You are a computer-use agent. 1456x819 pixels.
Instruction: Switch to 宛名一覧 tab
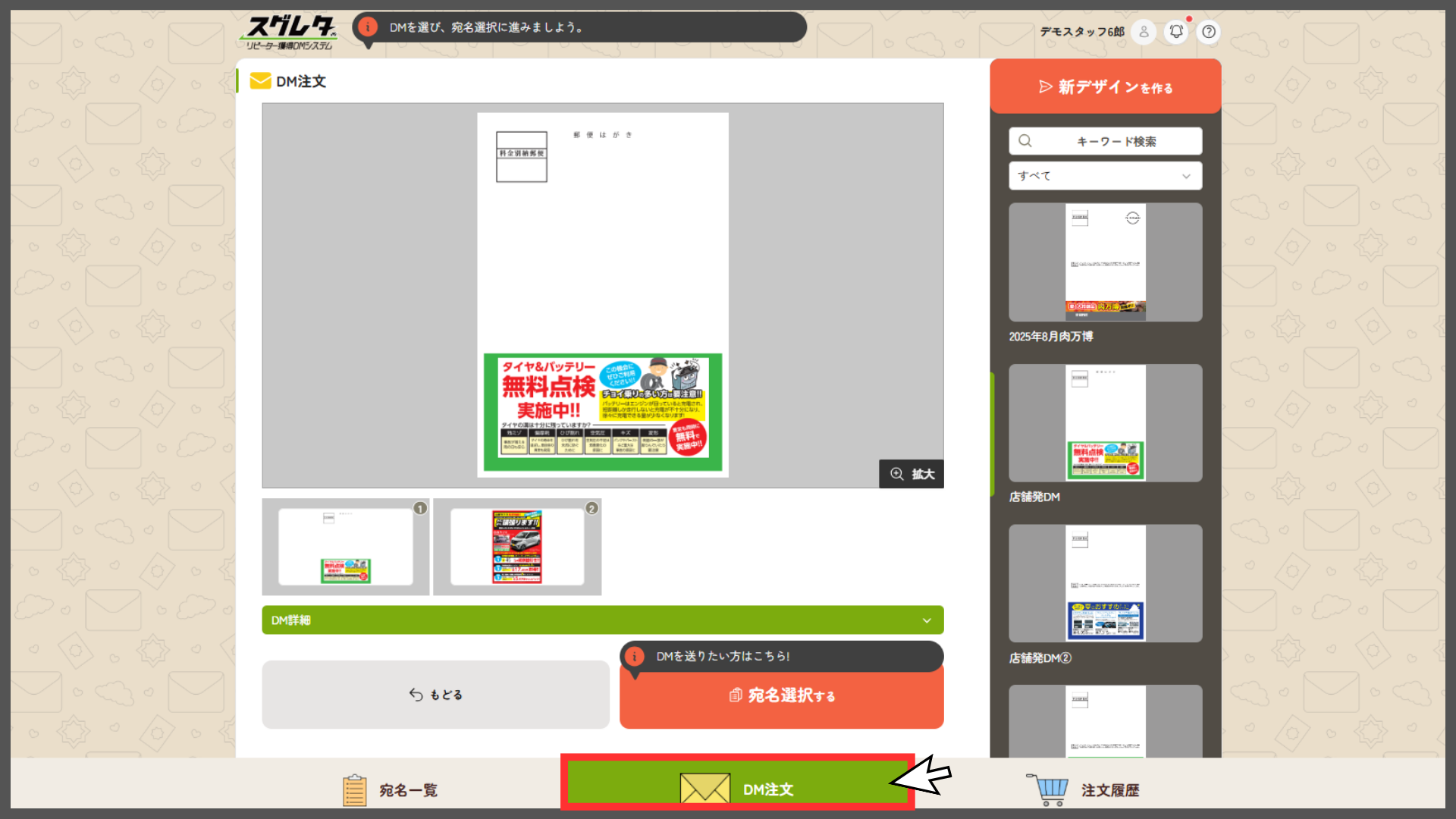[x=390, y=790]
